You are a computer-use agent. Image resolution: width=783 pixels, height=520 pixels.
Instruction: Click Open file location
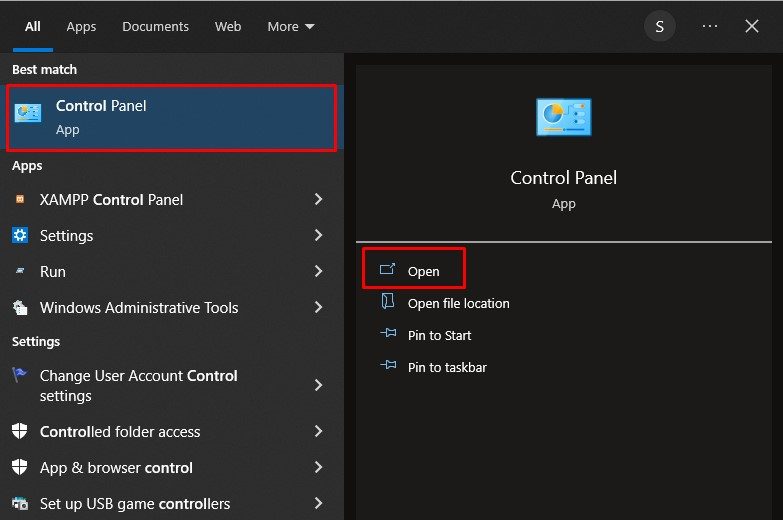click(458, 304)
